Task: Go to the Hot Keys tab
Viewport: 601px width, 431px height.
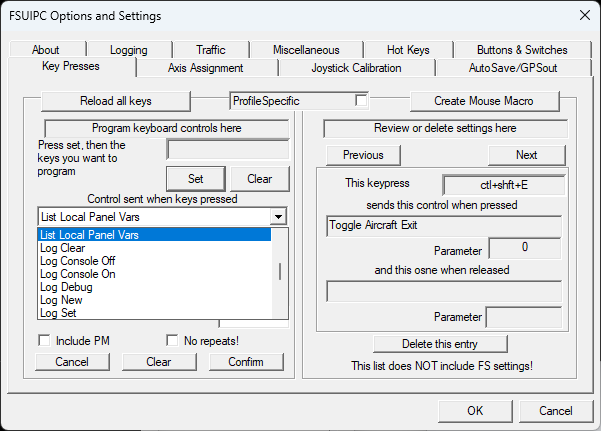Action: point(408,49)
